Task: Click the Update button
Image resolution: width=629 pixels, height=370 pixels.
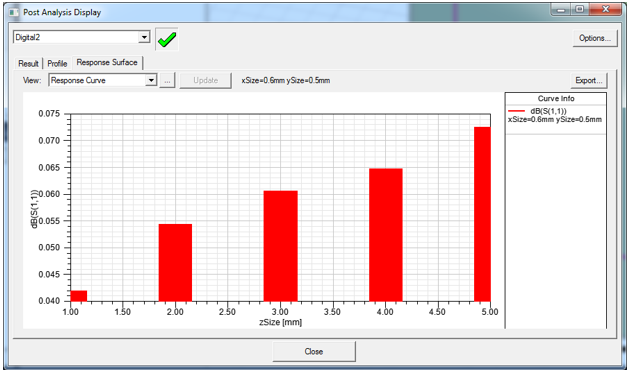Action: (x=205, y=80)
